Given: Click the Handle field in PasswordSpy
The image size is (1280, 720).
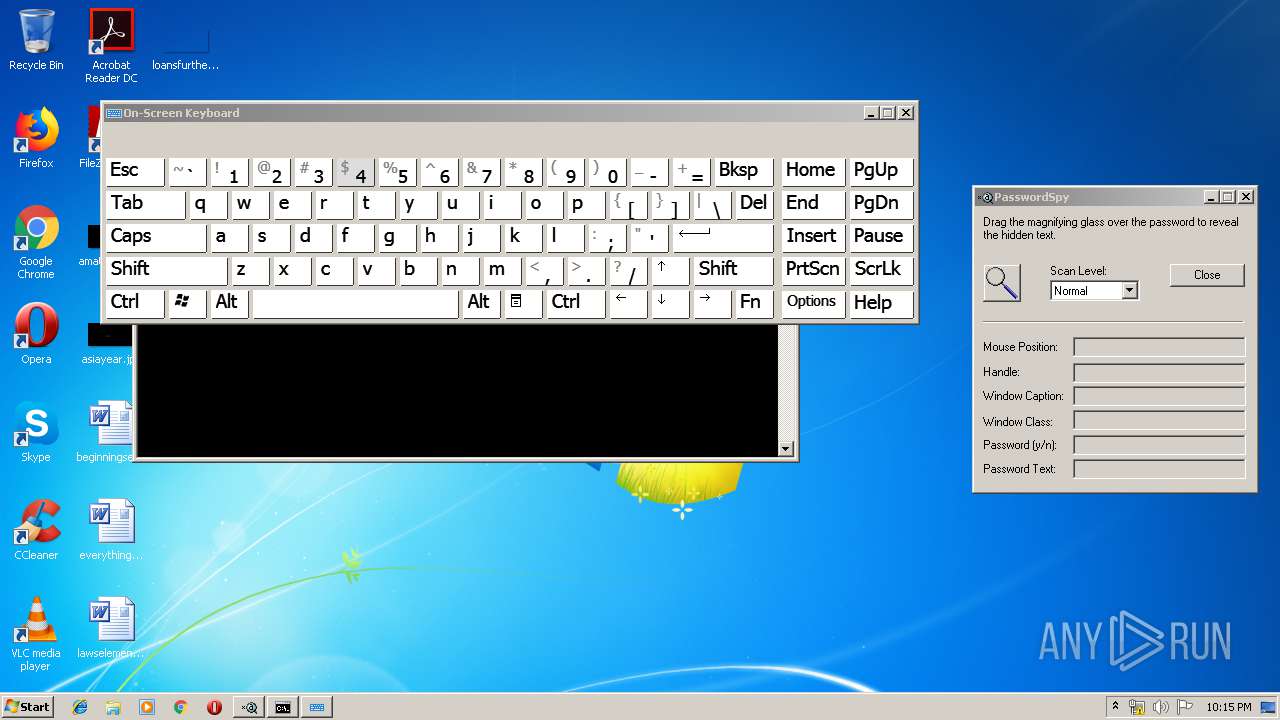Looking at the screenshot, I should pyautogui.click(x=1159, y=372).
